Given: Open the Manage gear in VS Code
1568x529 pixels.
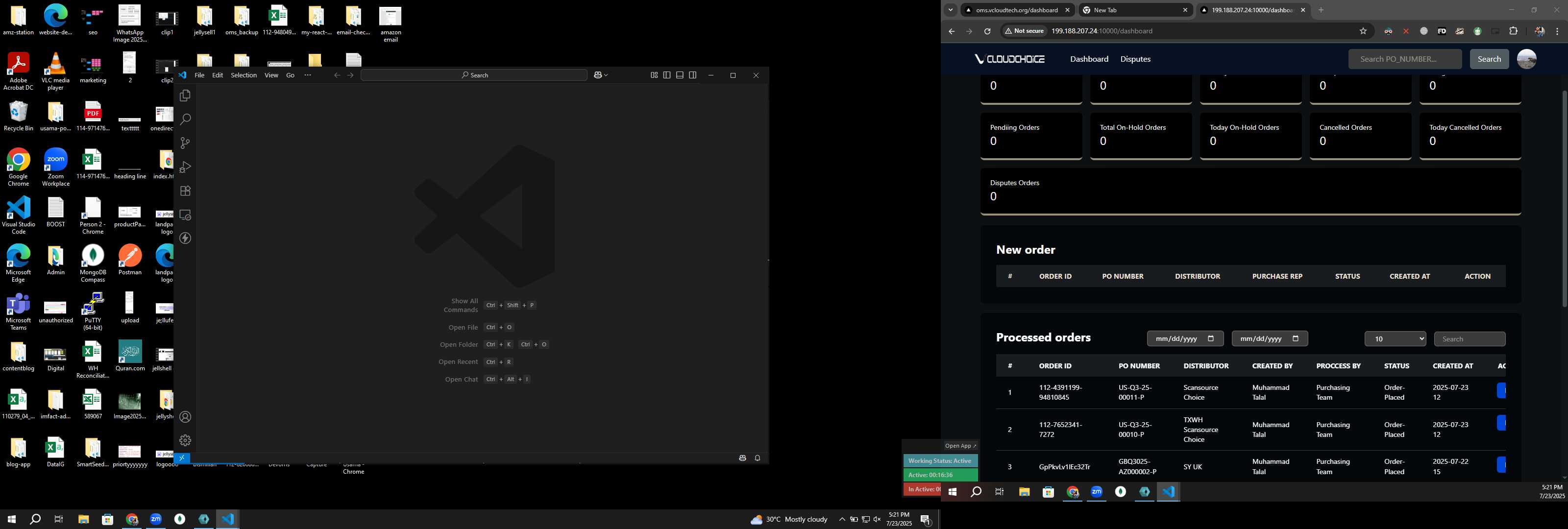Looking at the screenshot, I should click(x=185, y=440).
